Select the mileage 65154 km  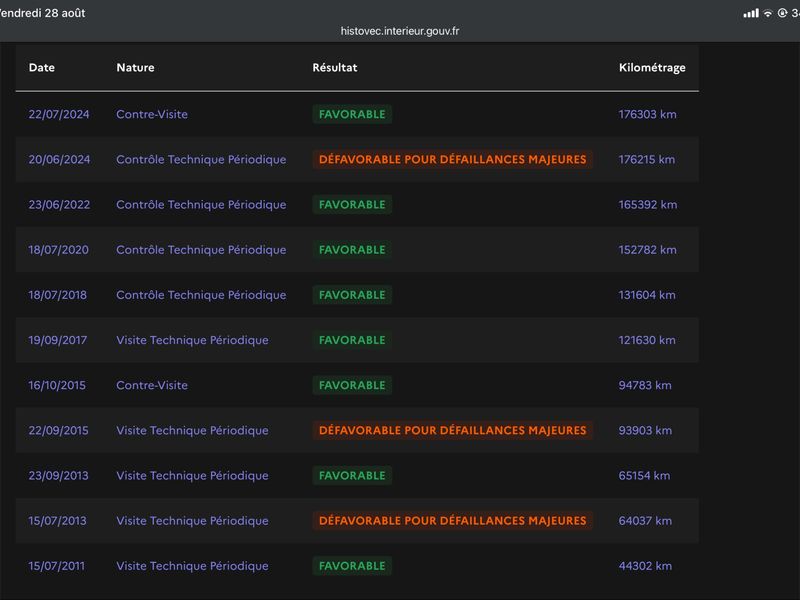click(644, 476)
